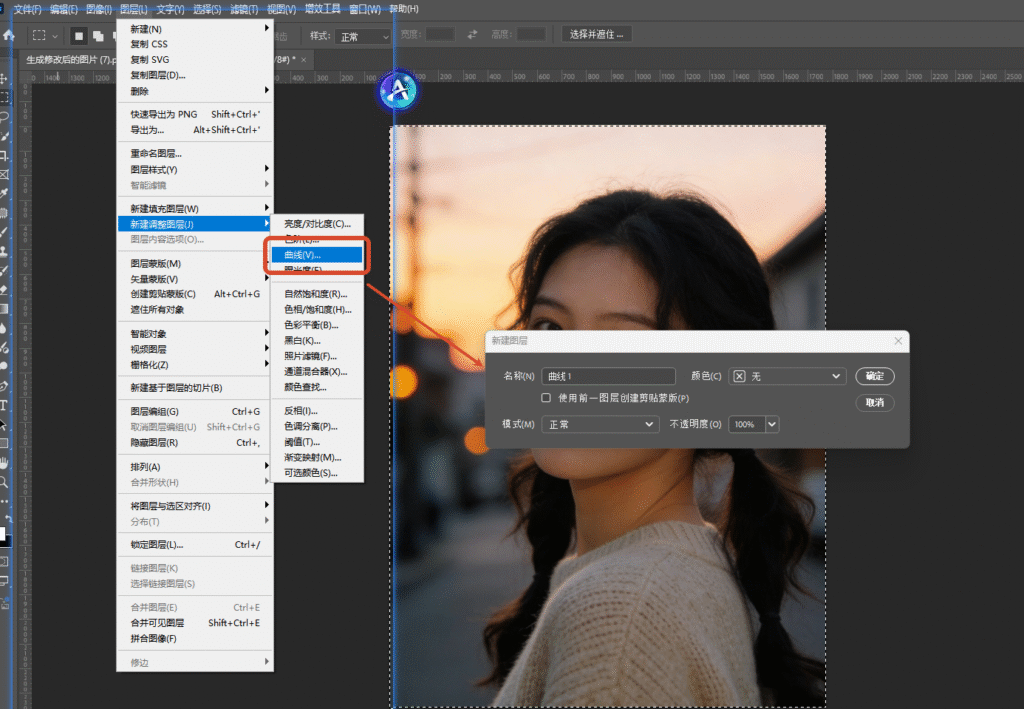This screenshot has width=1024, height=709.
Task: Select the Horizontal Type tool
Action: click(x=5, y=405)
